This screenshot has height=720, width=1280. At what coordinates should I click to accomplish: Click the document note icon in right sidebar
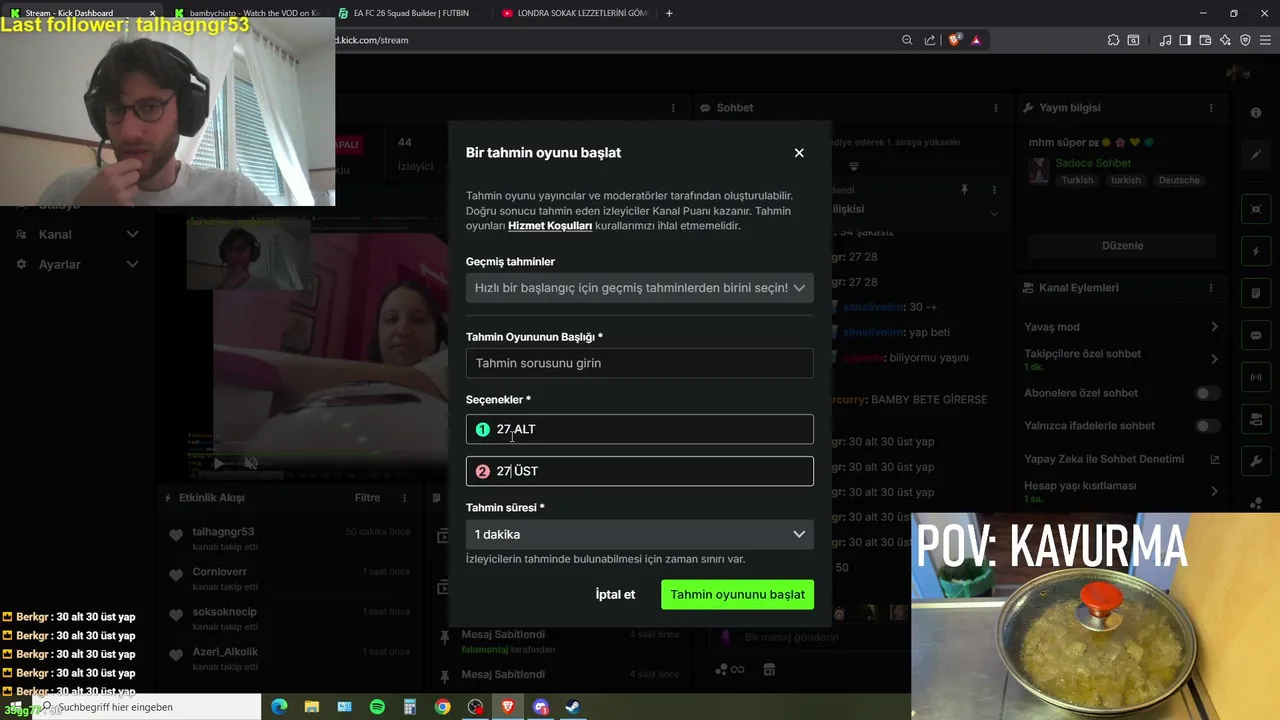[1256, 293]
